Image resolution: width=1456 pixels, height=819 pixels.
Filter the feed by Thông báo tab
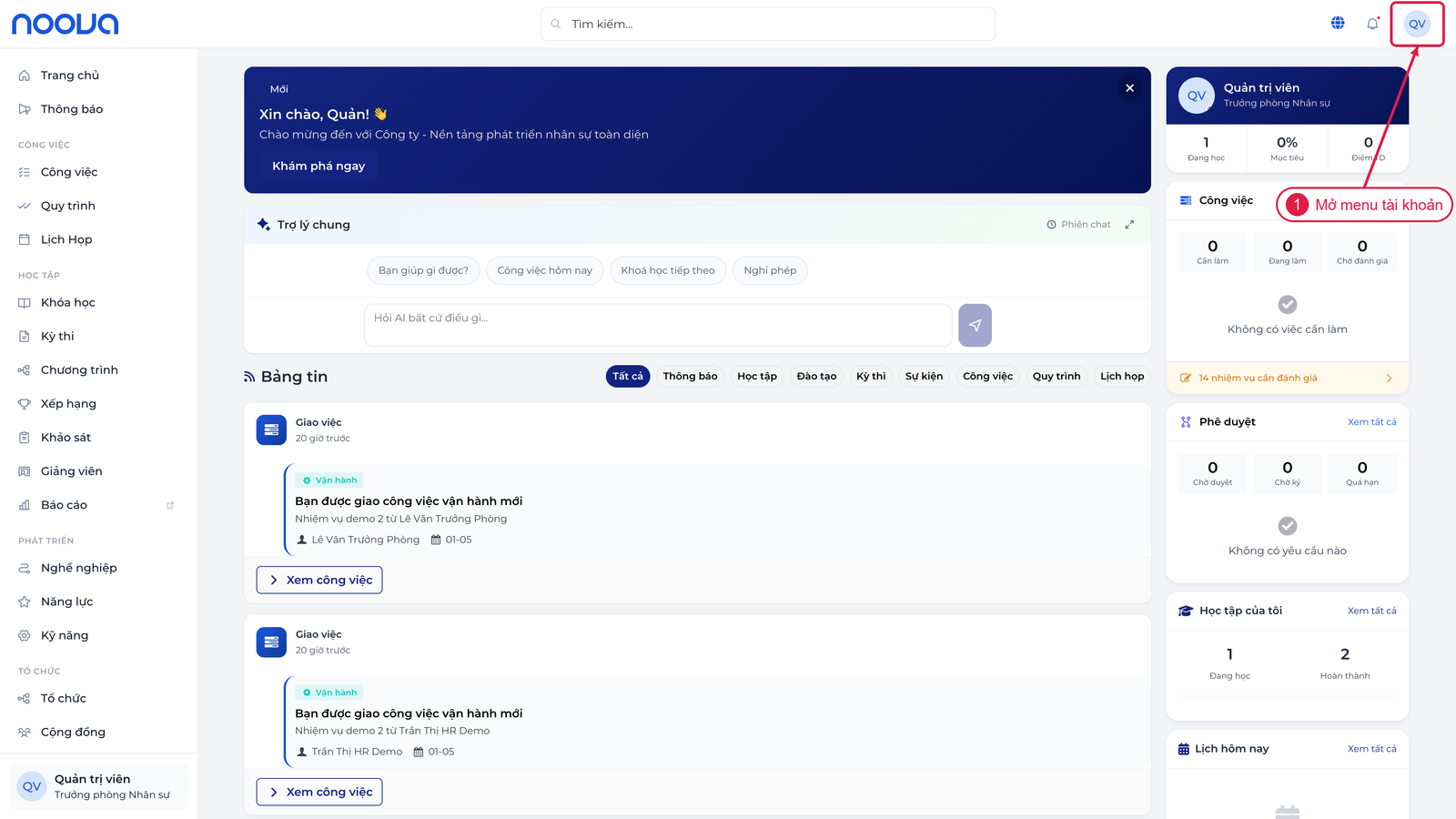pyautogui.click(x=690, y=376)
